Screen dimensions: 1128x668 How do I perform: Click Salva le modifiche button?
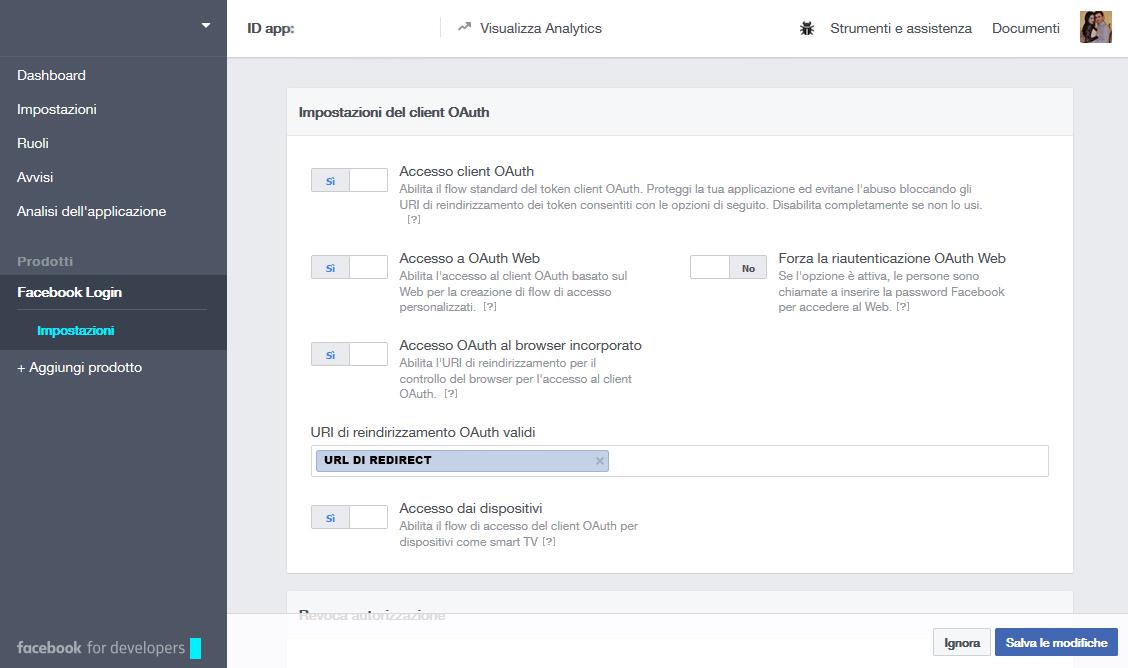click(1056, 643)
